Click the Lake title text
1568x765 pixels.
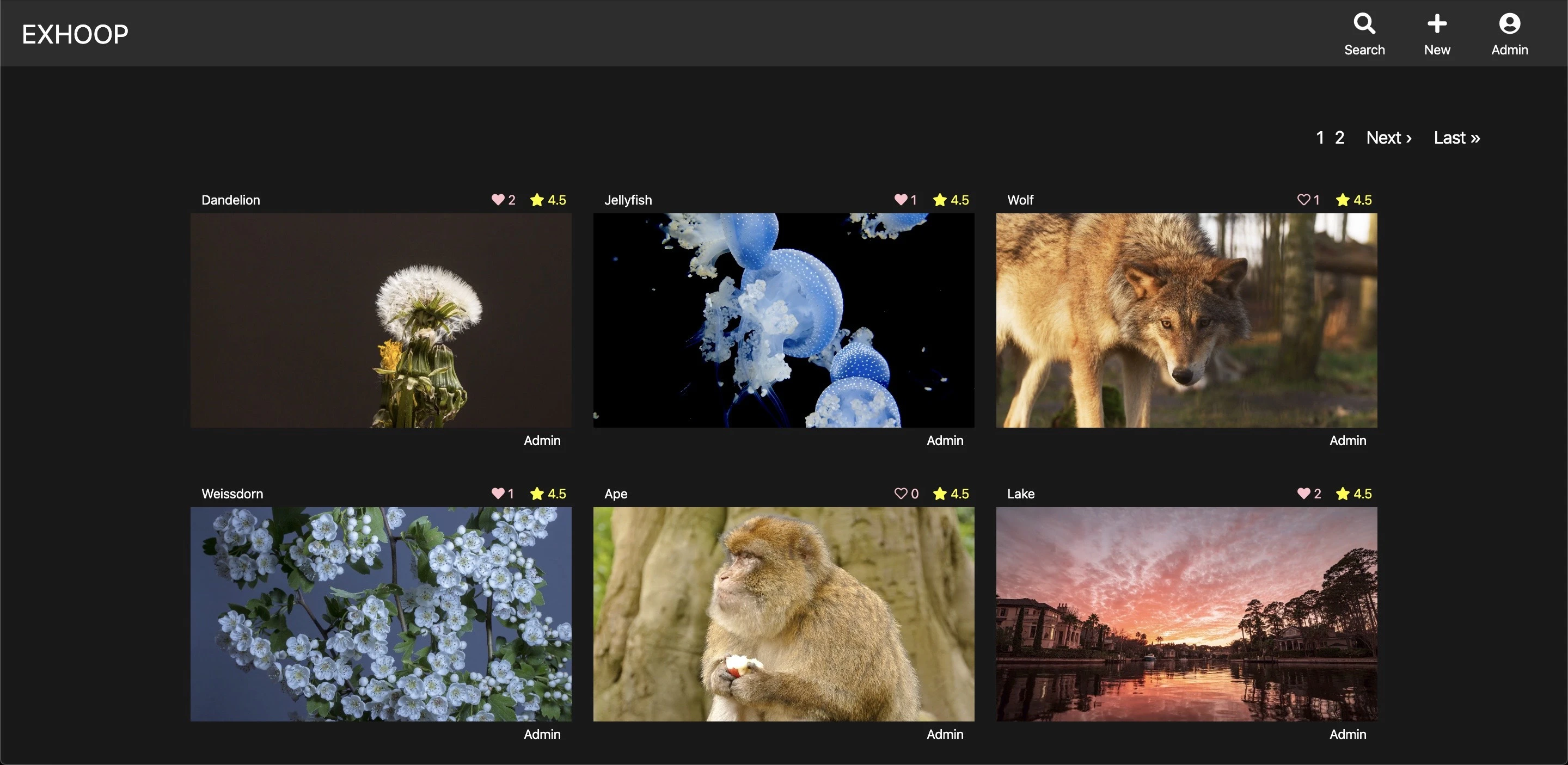tap(1021, 494)
